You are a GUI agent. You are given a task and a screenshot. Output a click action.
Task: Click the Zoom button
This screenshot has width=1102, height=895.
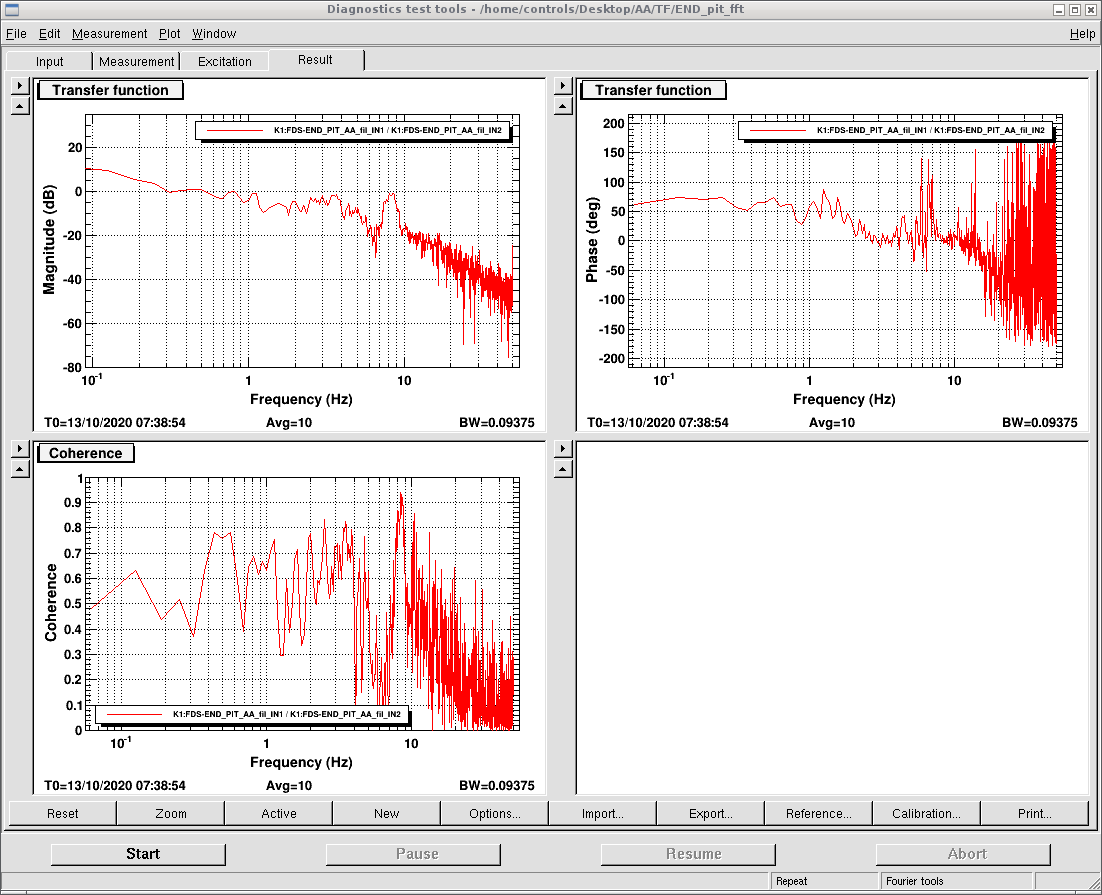pos(171,813)
